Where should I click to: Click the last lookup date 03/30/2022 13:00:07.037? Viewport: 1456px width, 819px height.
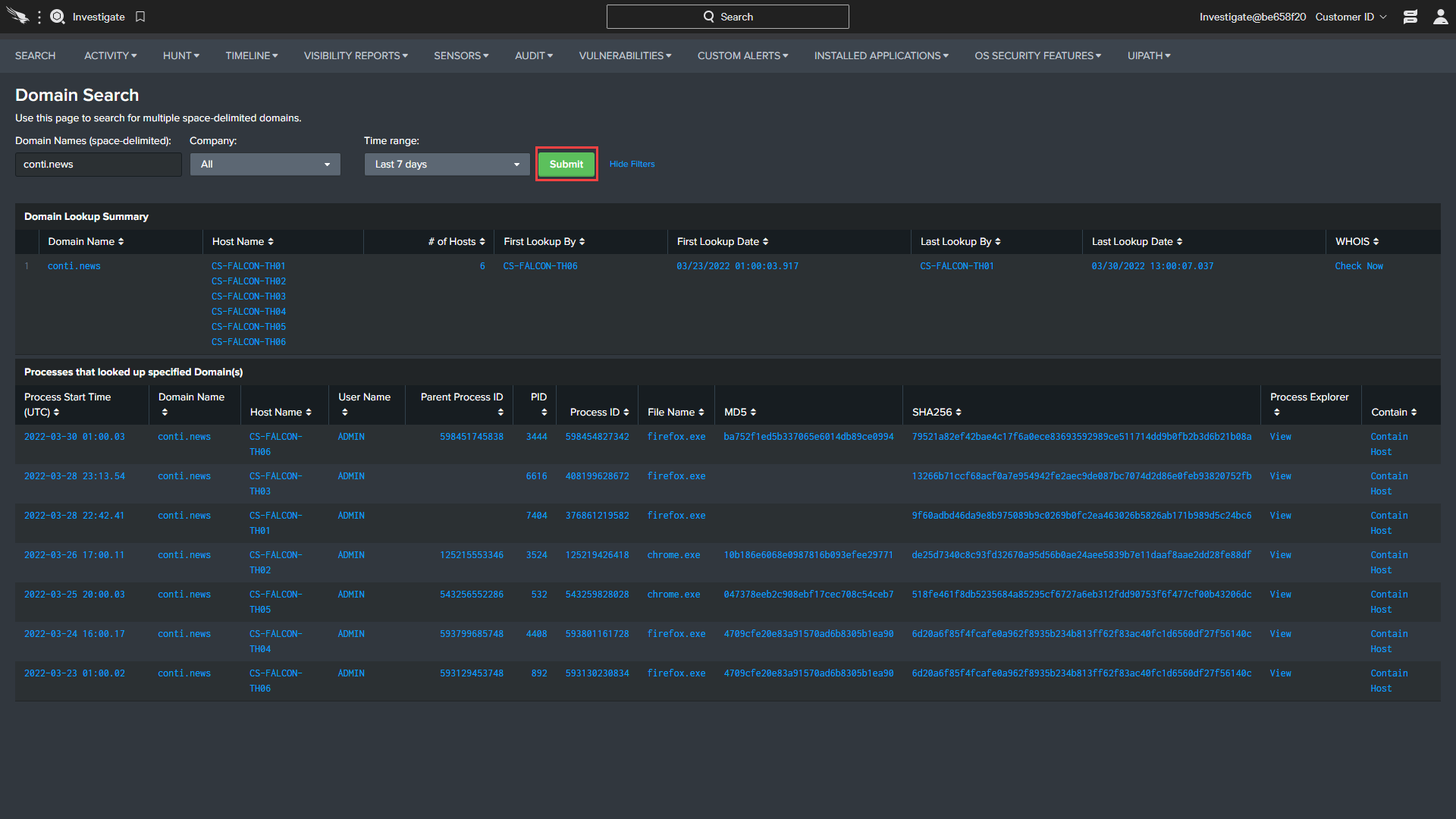pos(1153,266)
